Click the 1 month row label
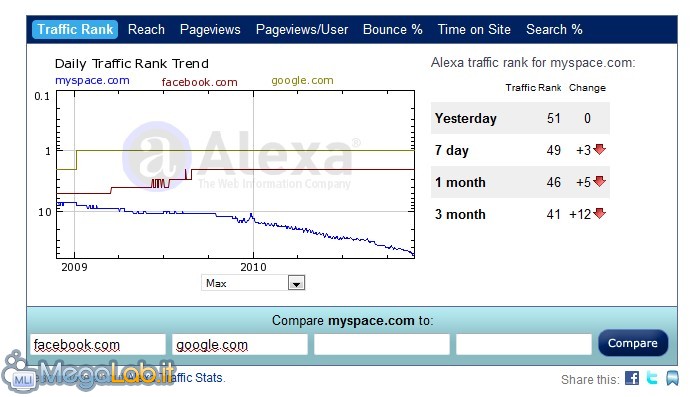Viewport: 699px width, 397px height. (x=460, y=182)
